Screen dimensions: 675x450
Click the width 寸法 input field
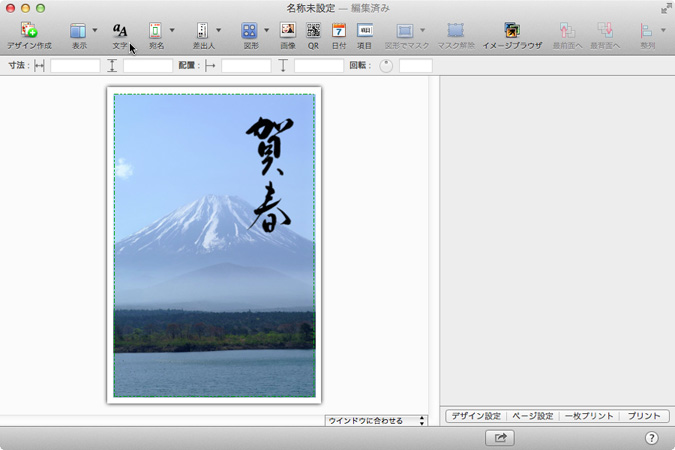(x=75, y=66)
